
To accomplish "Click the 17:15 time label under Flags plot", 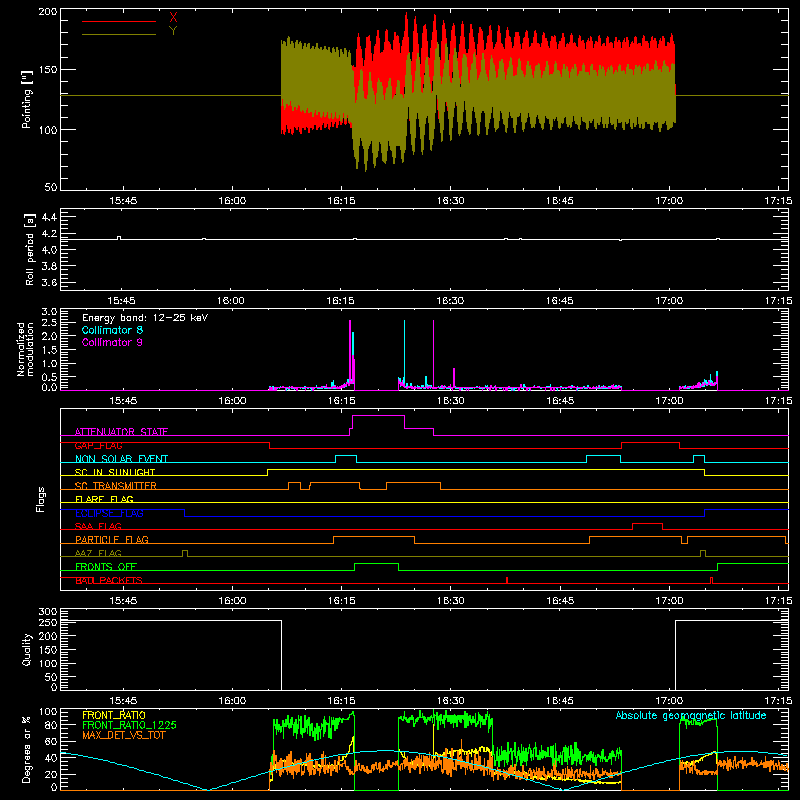I will [779, 601].
